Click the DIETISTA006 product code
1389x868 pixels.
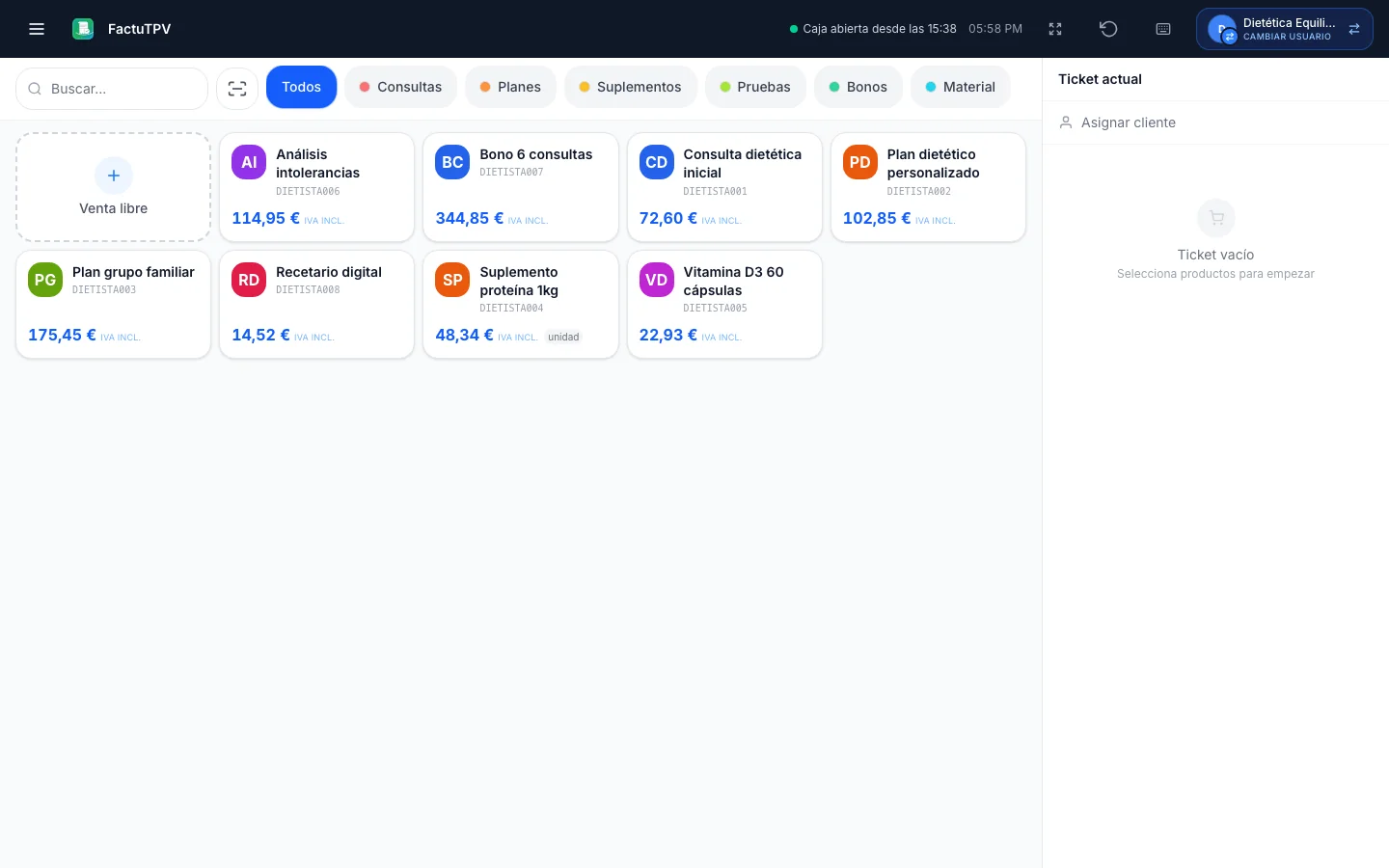(308, 191)
